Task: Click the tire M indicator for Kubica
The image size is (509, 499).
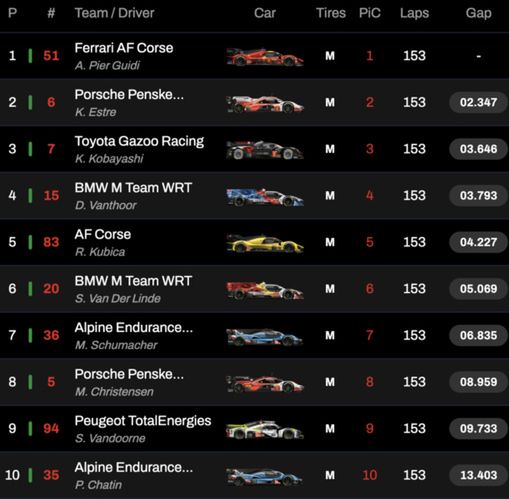Action: click(x=330, y=242)
